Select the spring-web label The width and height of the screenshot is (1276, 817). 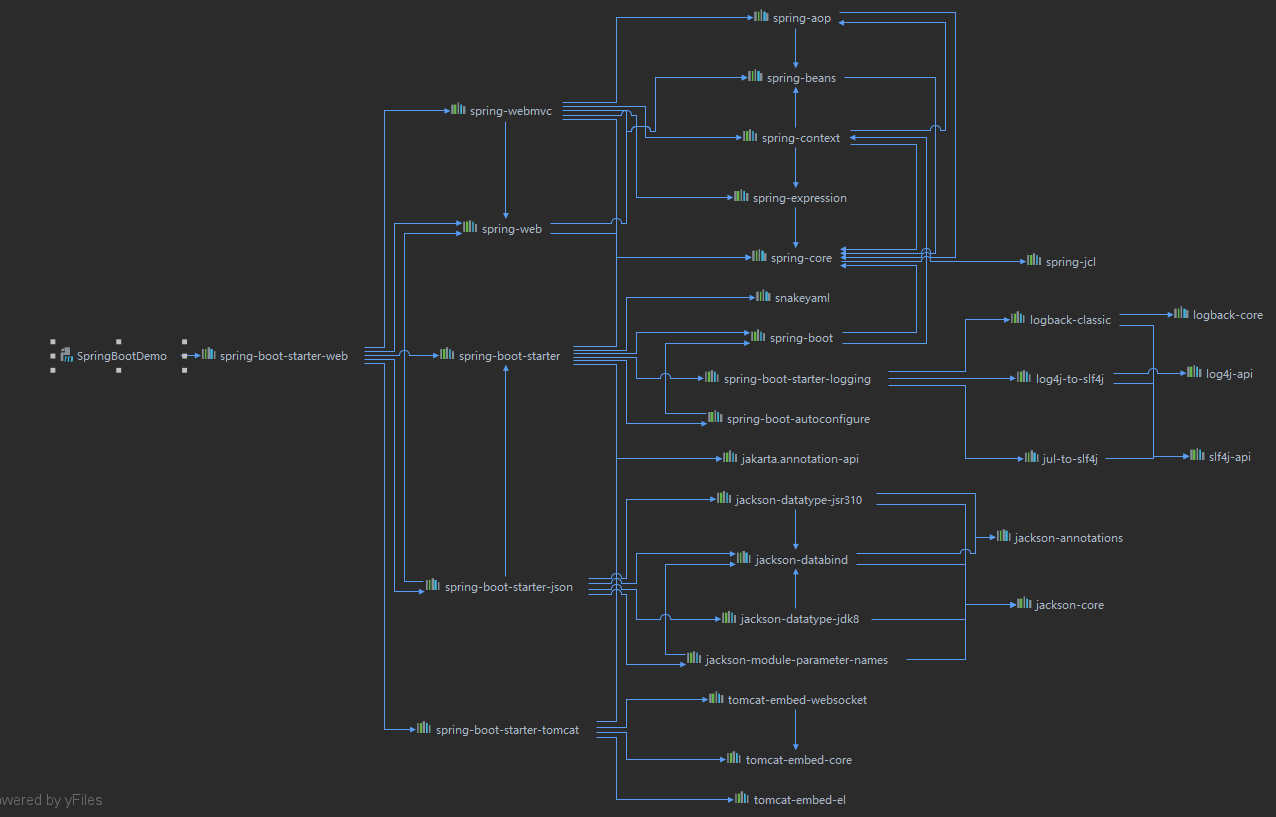512,229
